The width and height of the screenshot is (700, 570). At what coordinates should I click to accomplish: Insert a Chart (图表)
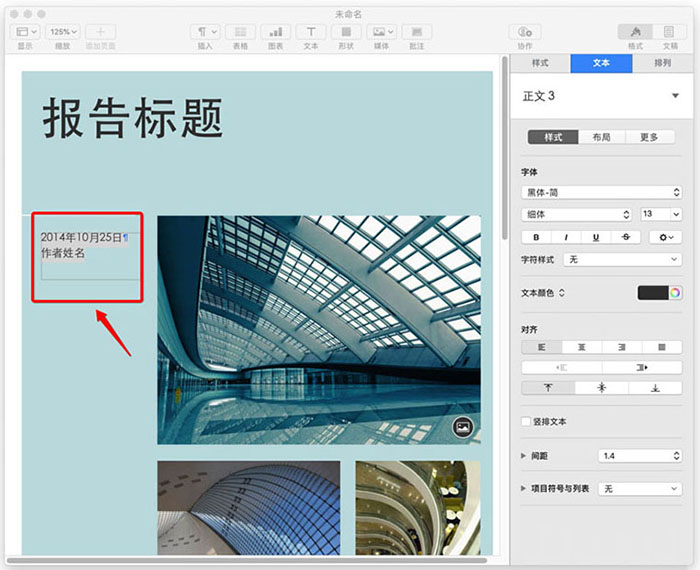click(275, 32)
